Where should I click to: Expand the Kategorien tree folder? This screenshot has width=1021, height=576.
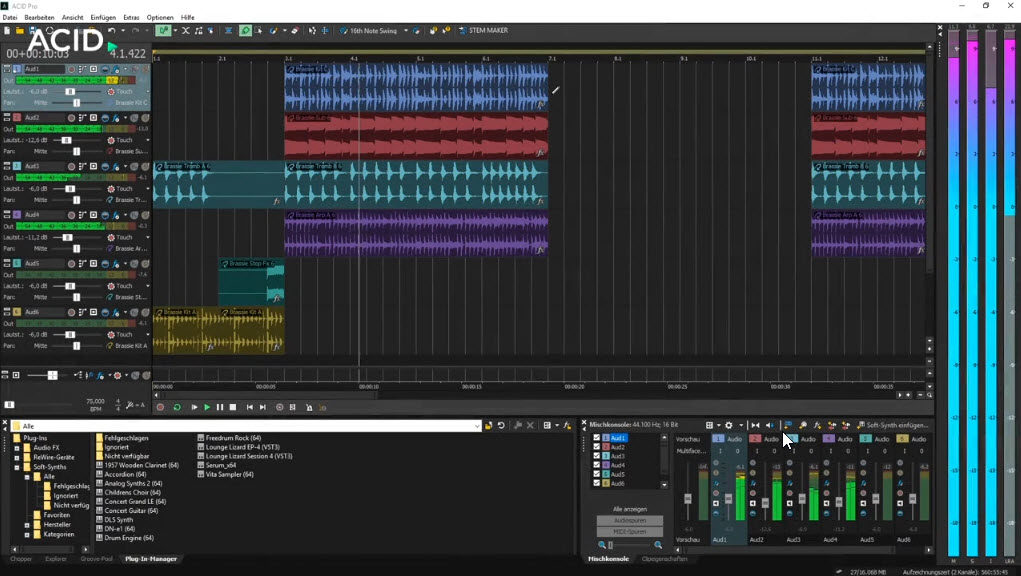click(27, 534)
